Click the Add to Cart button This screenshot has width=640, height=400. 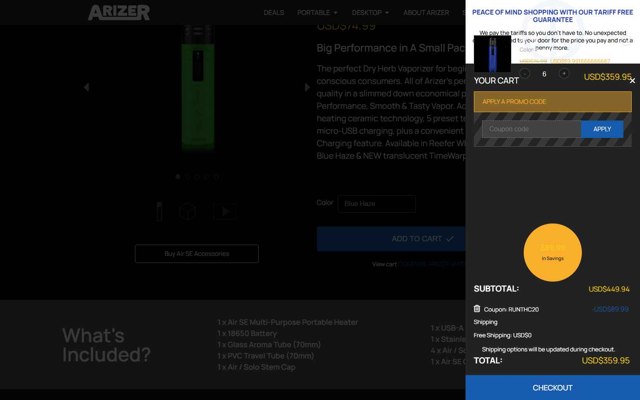pos(391,239)
